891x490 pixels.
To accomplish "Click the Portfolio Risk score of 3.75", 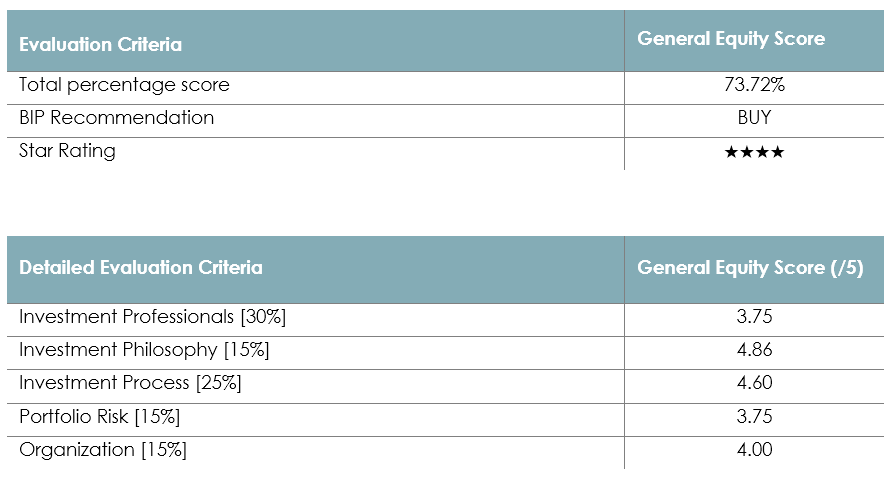I will click(x=754, y=416).
